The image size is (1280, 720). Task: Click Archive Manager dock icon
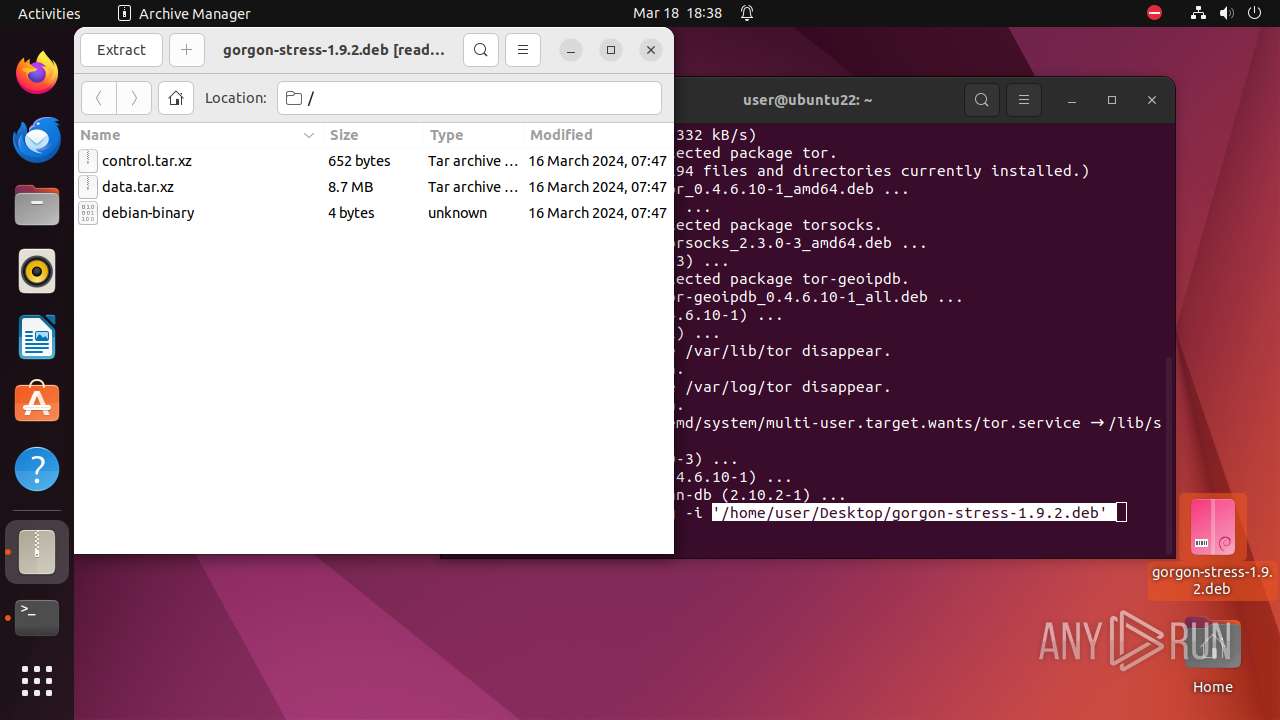pos(37,552)
